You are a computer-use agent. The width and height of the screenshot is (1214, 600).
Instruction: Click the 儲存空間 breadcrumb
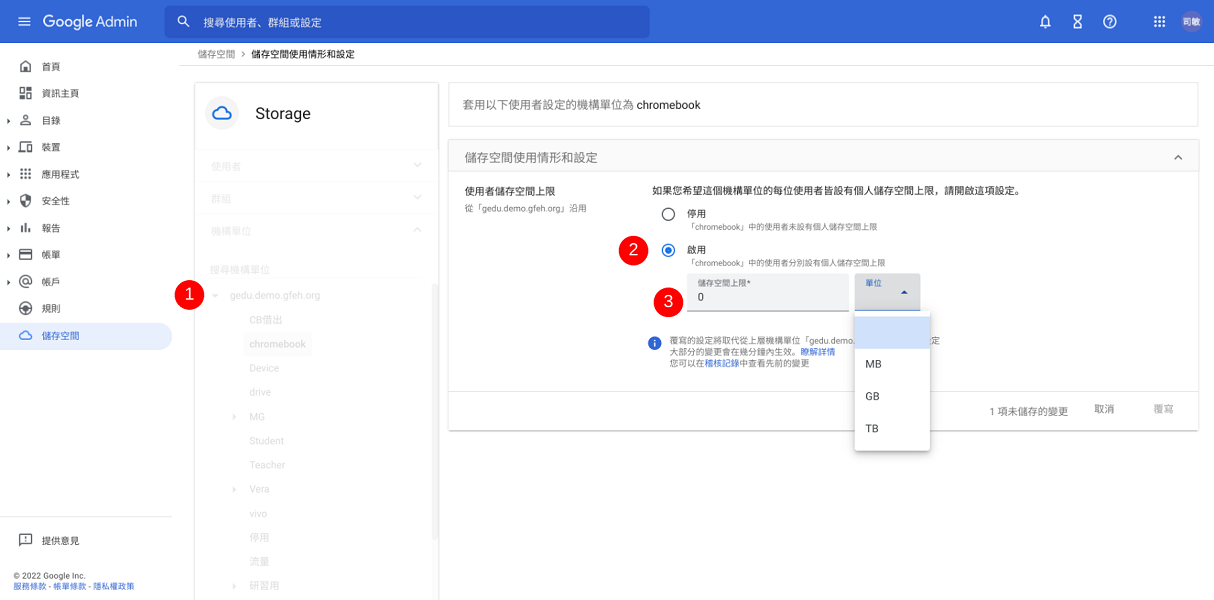pos(217,54)
